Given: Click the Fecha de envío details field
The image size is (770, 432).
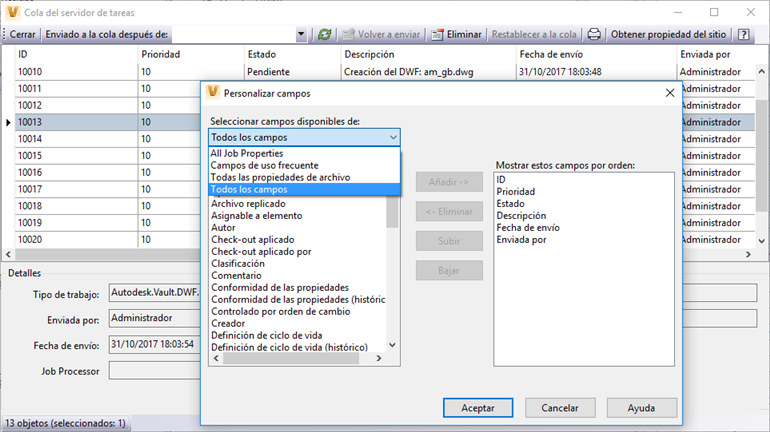Looking at the screenshot, I should [155, 345].
